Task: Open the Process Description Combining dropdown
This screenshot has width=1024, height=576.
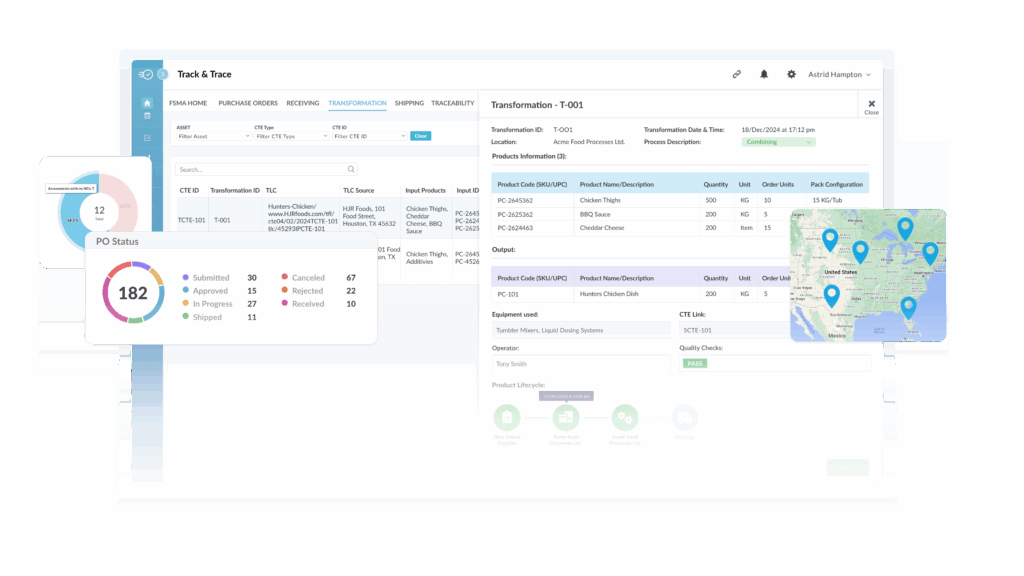Action: pos(779,142)
